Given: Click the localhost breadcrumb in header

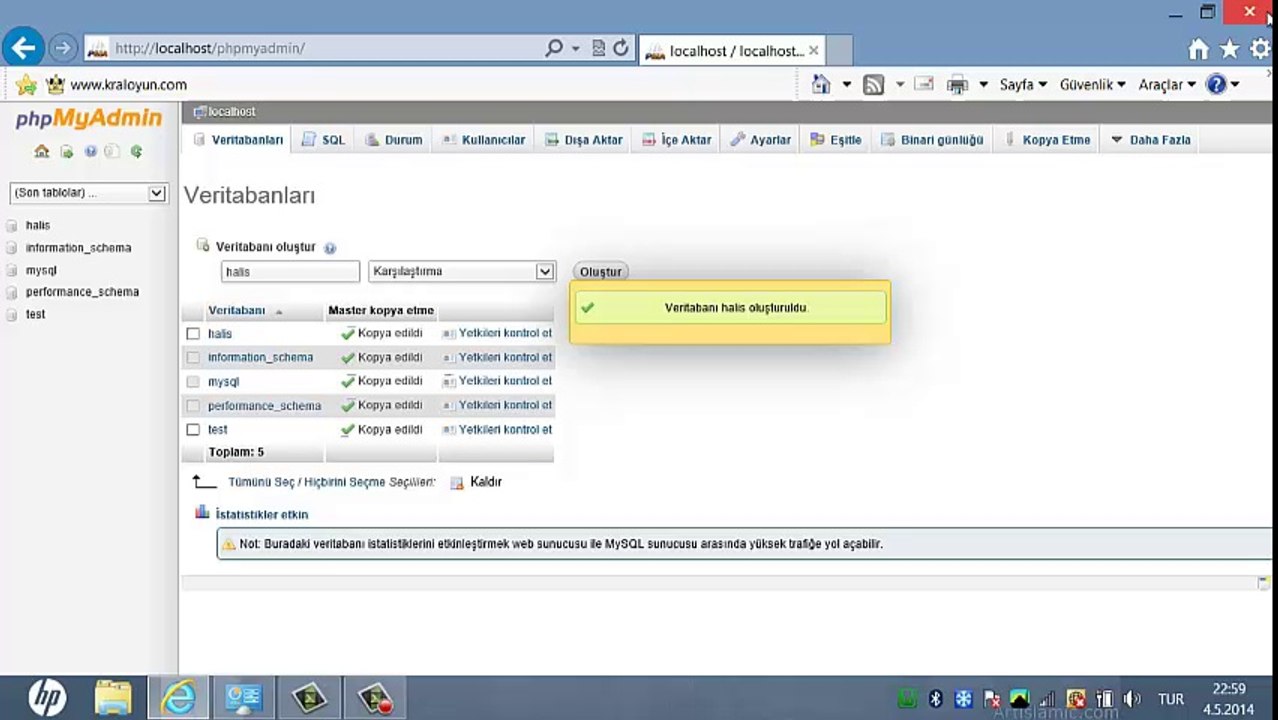Looking at the screenshot, I should click(x=231, y=112).
